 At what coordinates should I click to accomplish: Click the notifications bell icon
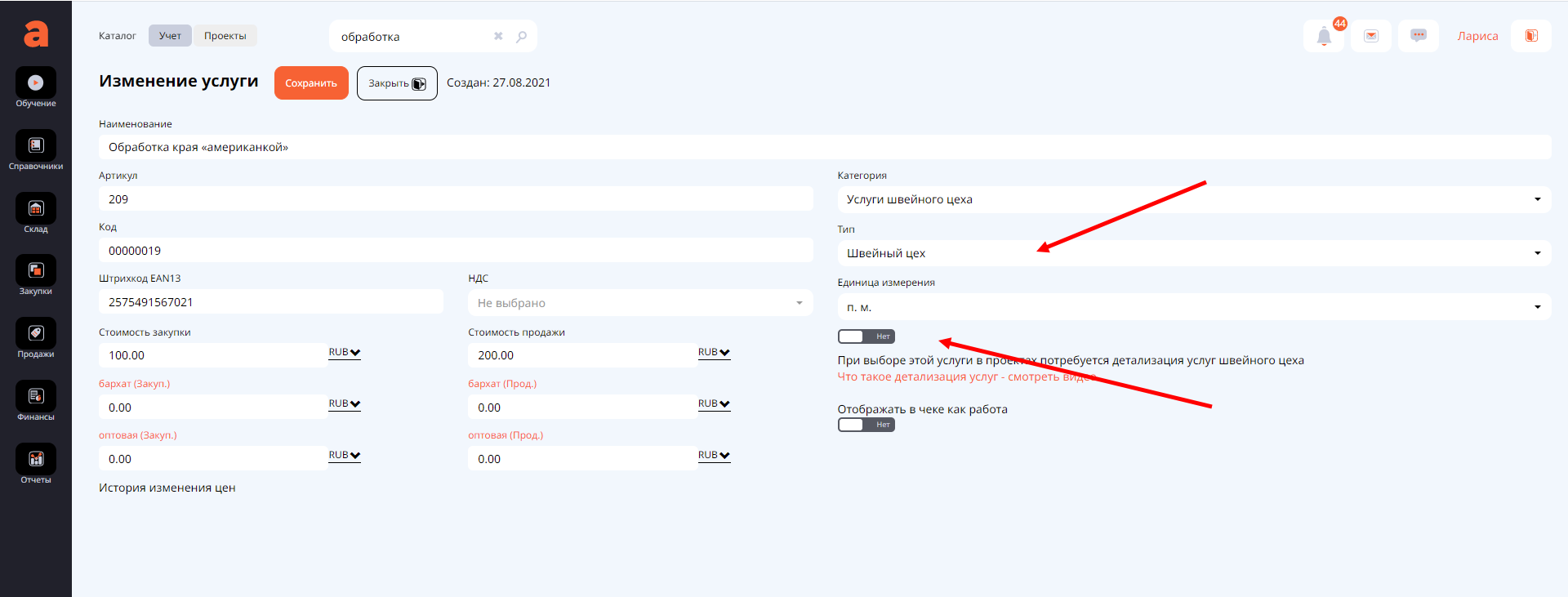[1324, 36]
